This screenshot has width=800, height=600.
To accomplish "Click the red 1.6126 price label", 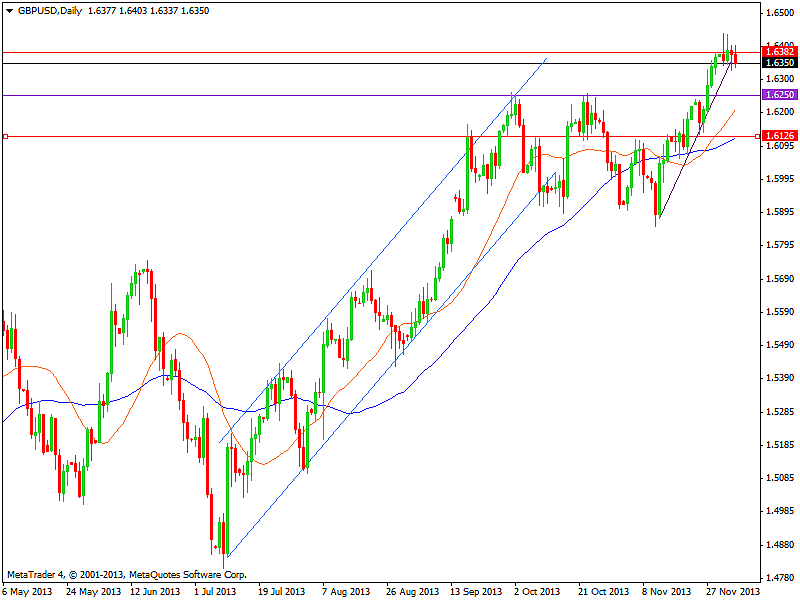I will 779,136.
